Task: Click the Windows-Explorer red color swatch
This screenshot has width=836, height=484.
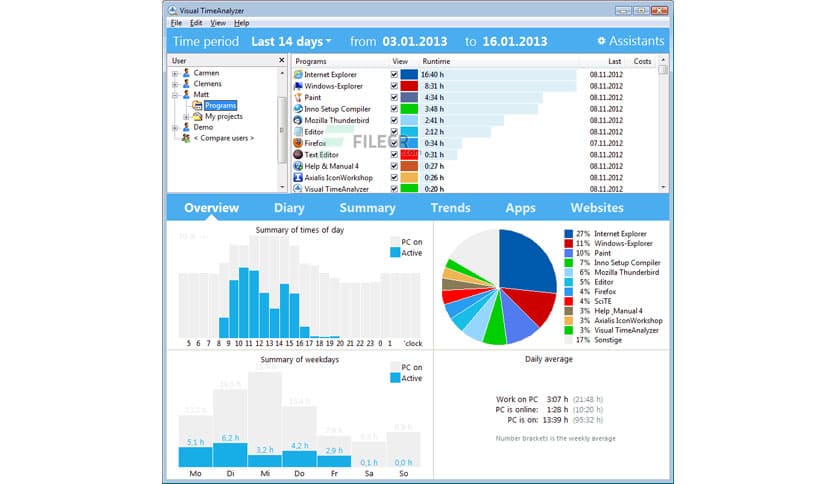Action: (409, 86)
